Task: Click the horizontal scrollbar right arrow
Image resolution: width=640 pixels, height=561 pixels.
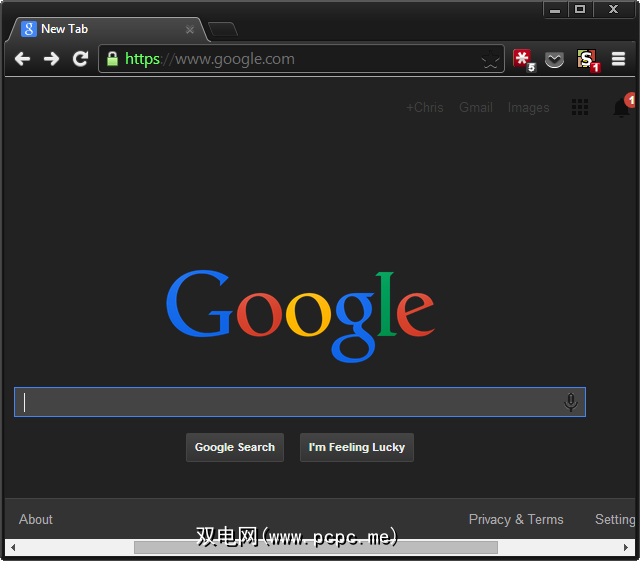Action: point(626,547)
